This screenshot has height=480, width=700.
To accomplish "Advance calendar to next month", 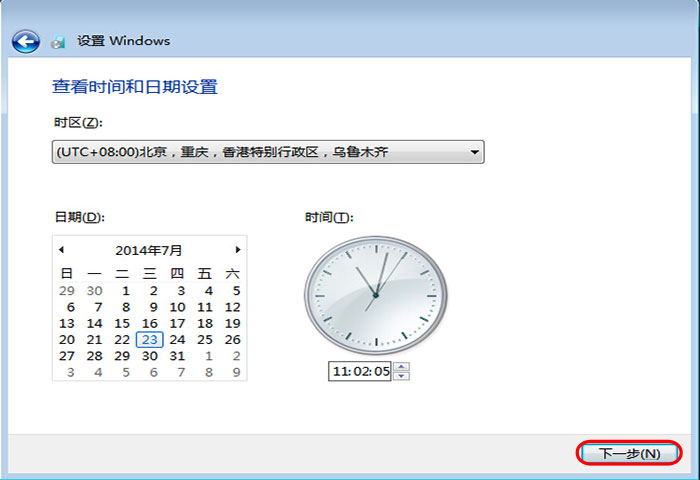I will (x=238, y=250).
